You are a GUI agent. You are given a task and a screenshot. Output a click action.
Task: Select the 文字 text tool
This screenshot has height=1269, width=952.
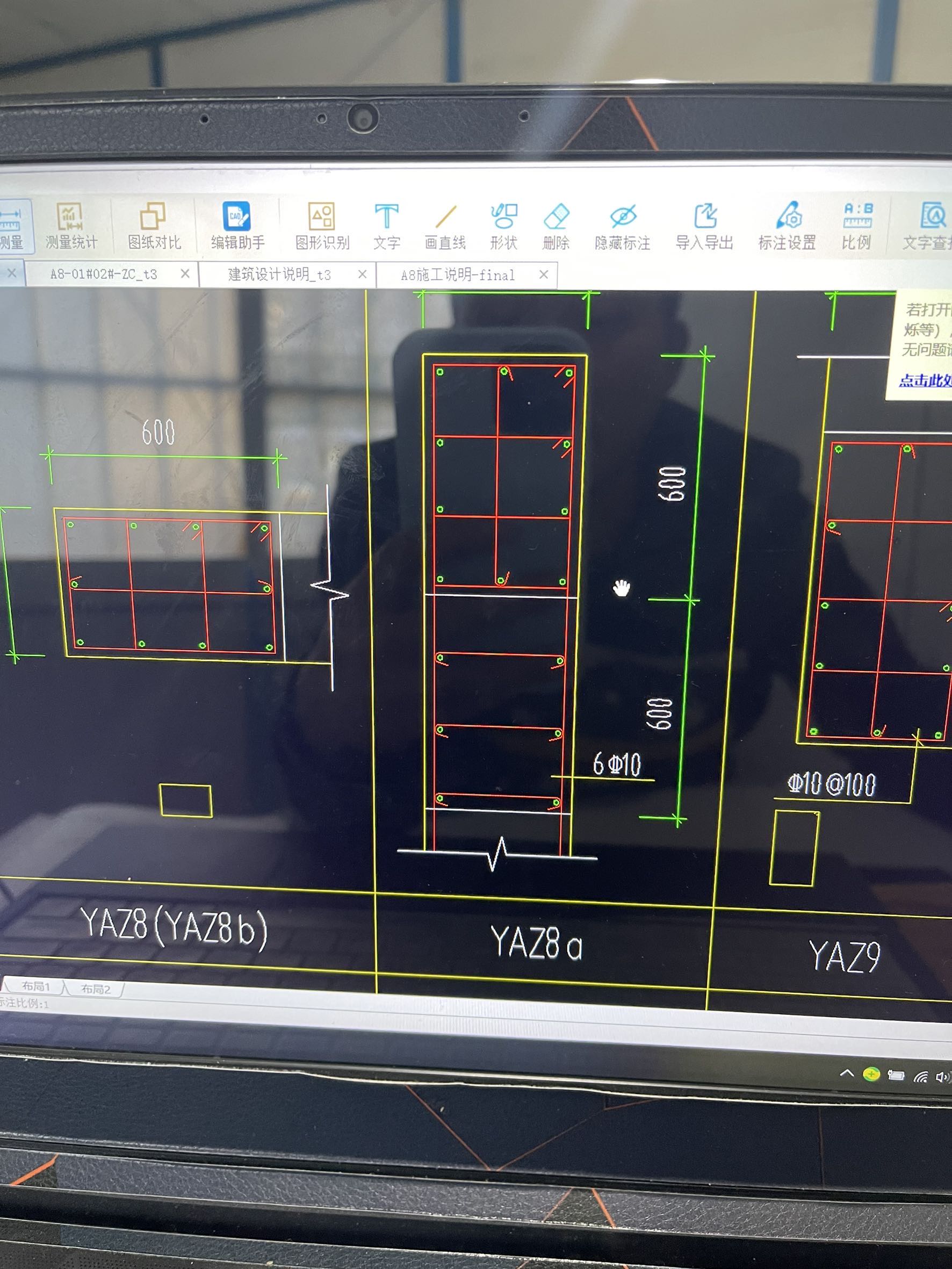tap(386, 227)
